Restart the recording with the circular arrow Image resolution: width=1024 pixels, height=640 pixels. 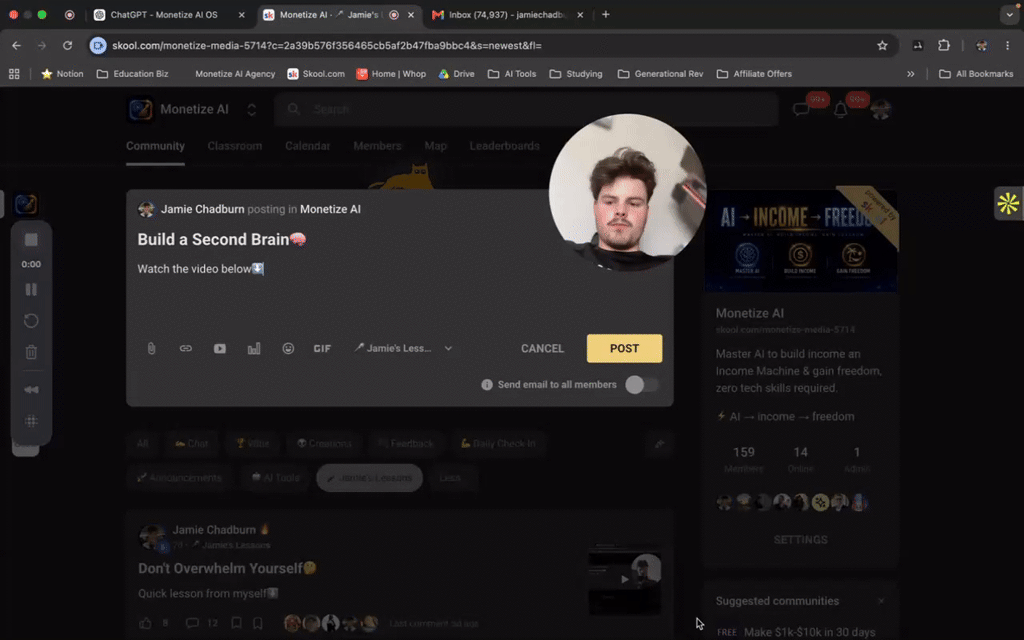[31, 321]
